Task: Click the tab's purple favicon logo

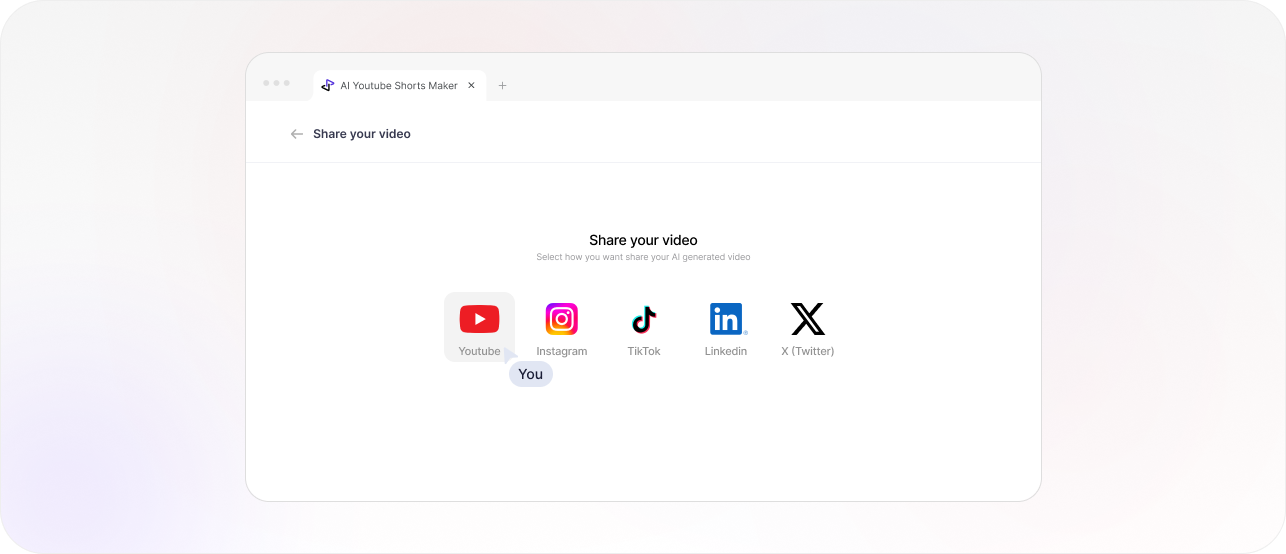Action: click(x=327, y=86)
